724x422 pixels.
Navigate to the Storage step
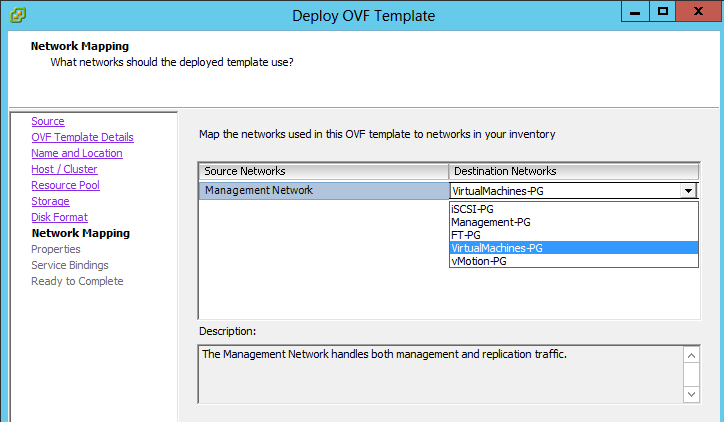click(x=50, y=201)
